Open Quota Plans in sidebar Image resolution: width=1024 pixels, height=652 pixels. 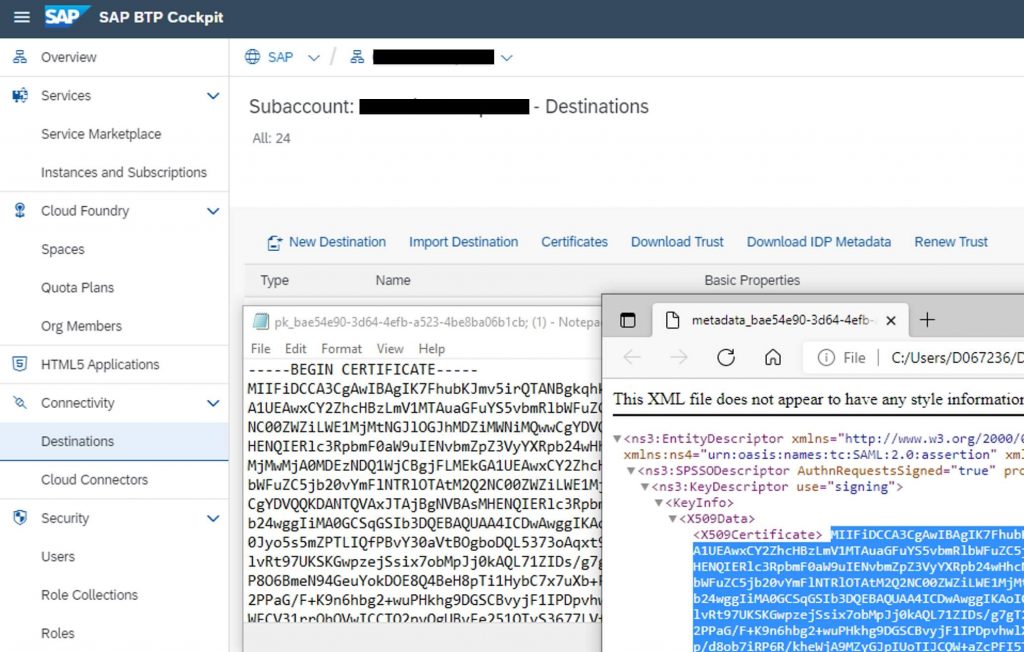pos(77,287)
